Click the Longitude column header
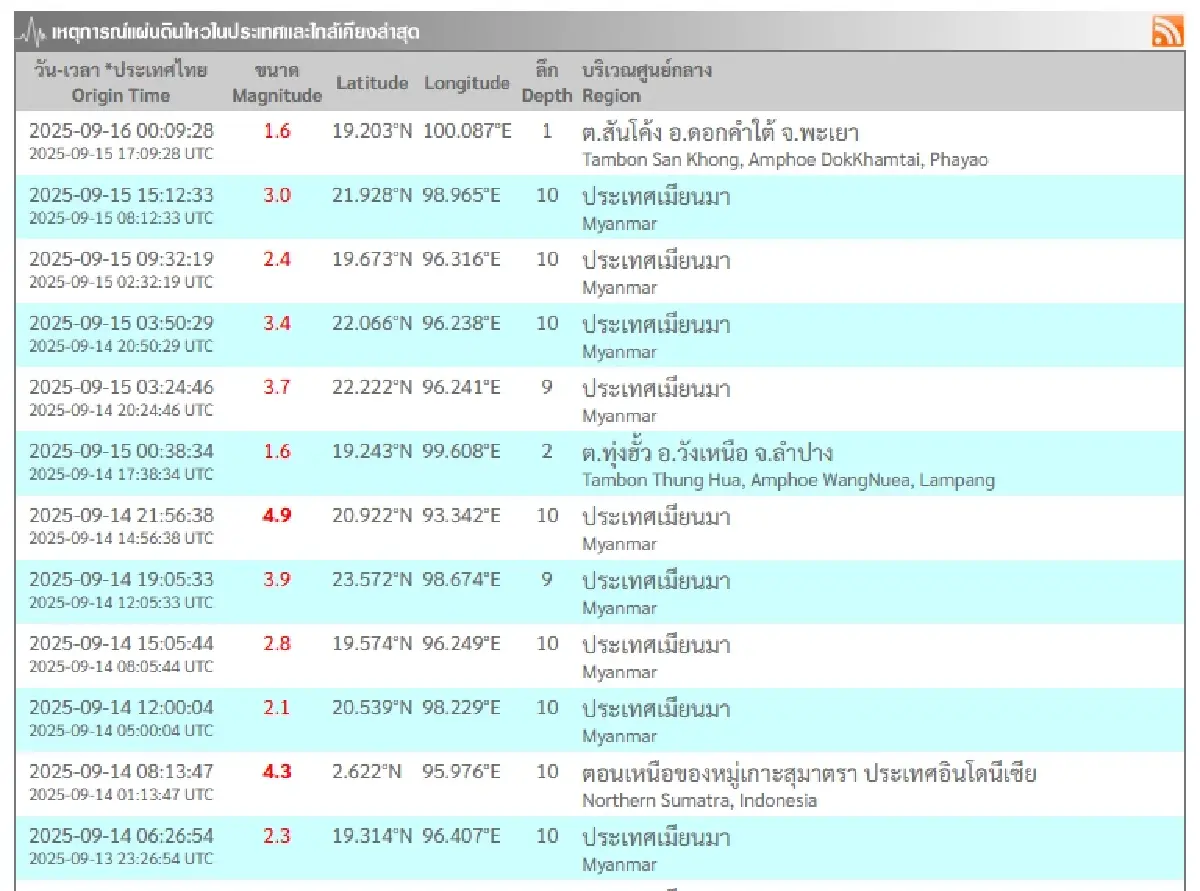Screen dimensions: 1200x891 (466, 84)
